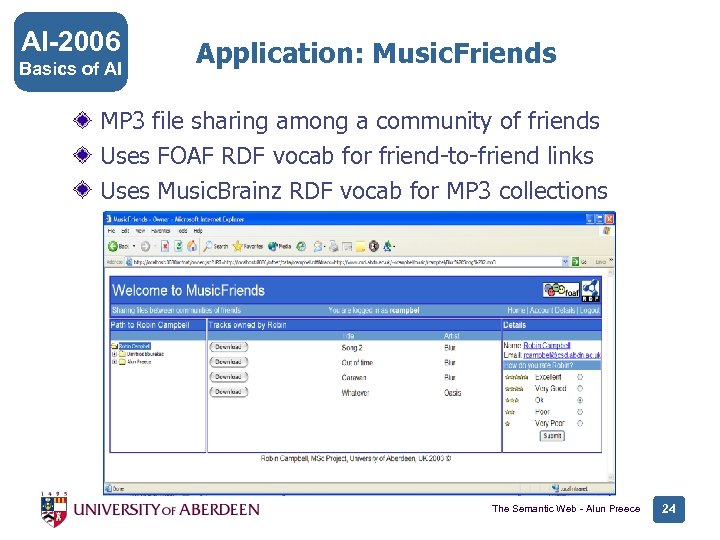Click the RDF logo in page header
The width and height of the screenshot is (720, 540).
tap(591, 290)
